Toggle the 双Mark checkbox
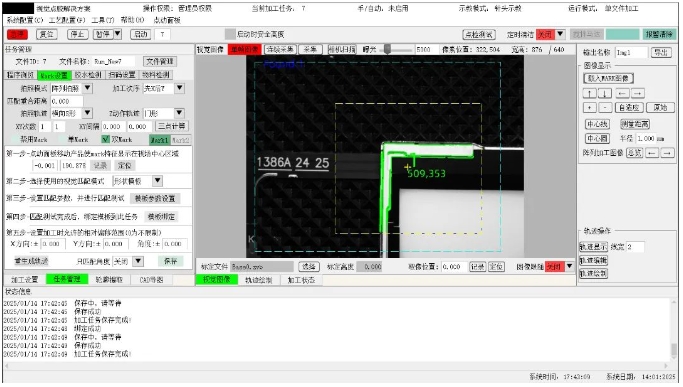Image resolution: width=683 pixels, height=387 pixels. tap(105, 139)
